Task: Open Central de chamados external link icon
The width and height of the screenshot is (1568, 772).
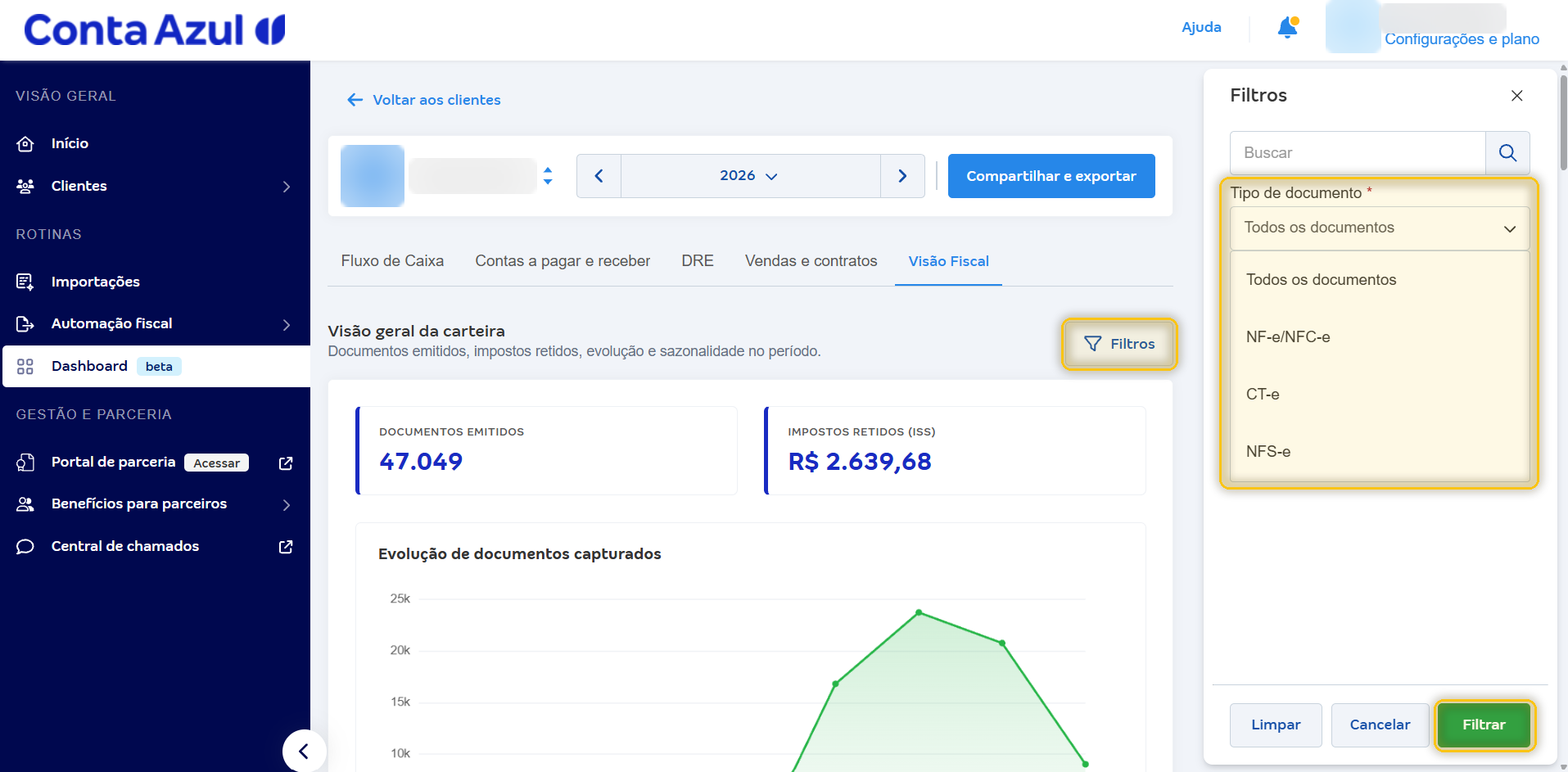Action: [x=286, y=547]
